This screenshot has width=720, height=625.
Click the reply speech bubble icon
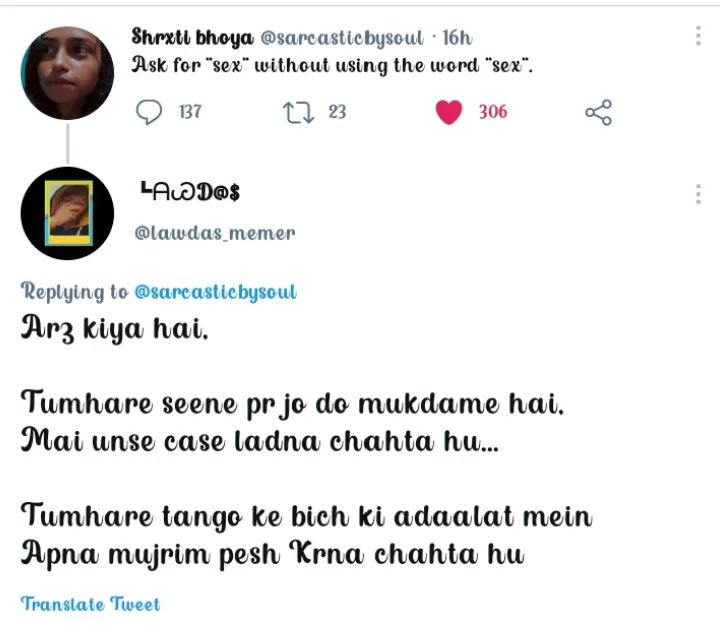coord(148,112)
